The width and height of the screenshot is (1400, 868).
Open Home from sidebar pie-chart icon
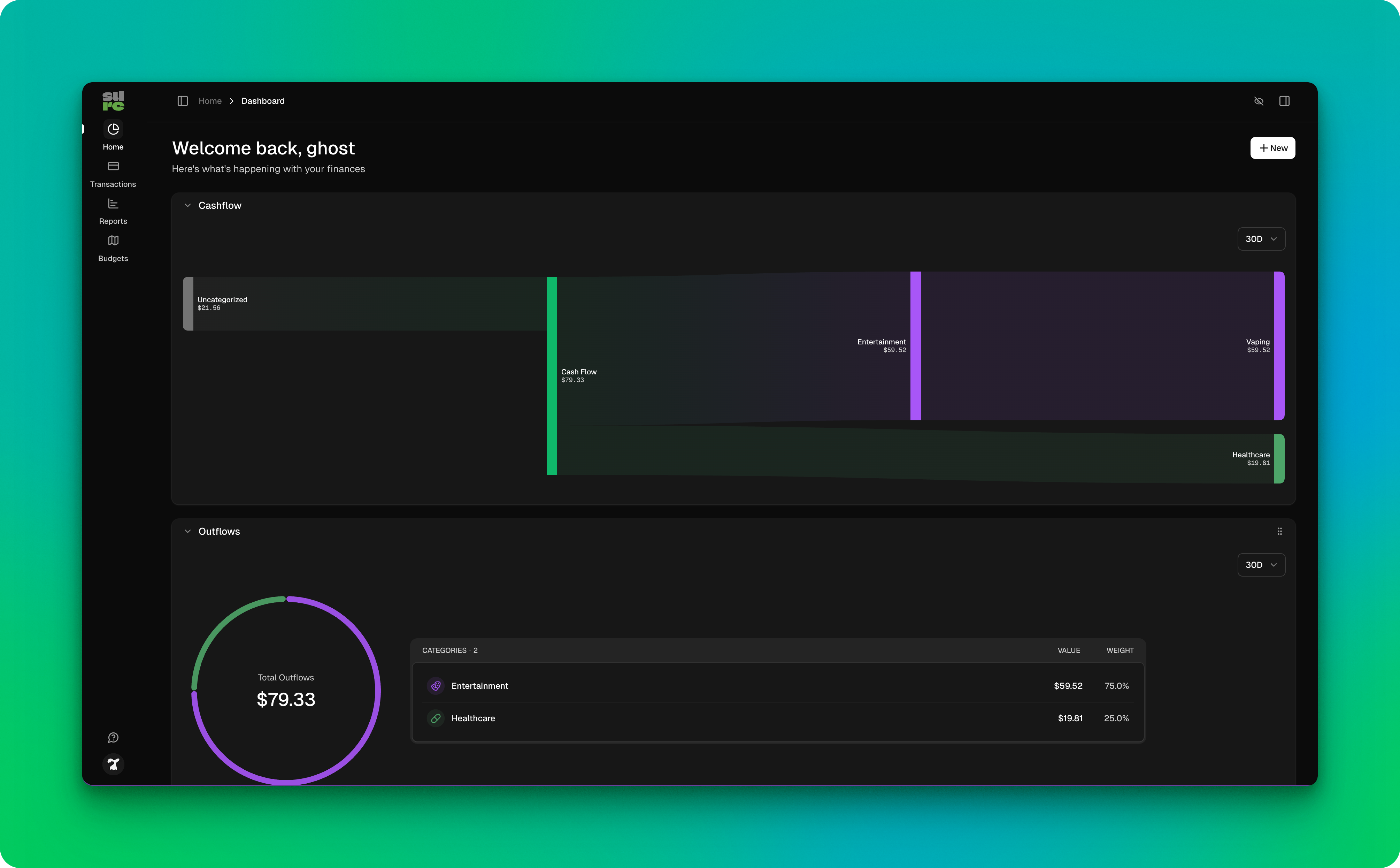click(x=113, y=129)
